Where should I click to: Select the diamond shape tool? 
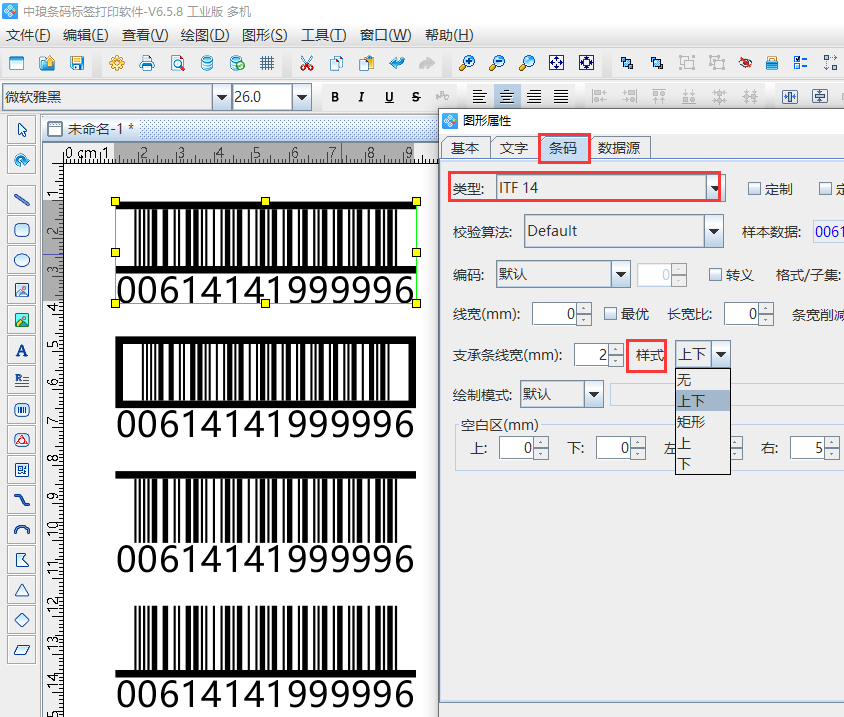(x=22, y=620)
